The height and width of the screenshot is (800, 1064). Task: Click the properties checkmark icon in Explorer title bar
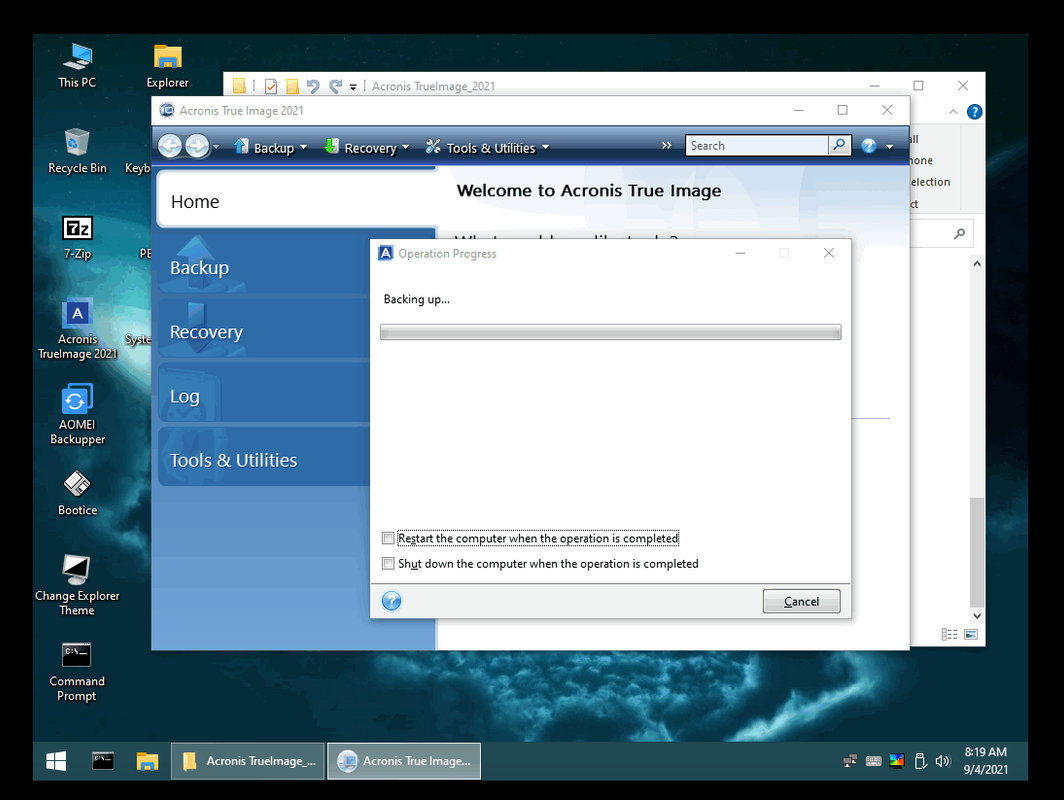click(x=271, y=86)
